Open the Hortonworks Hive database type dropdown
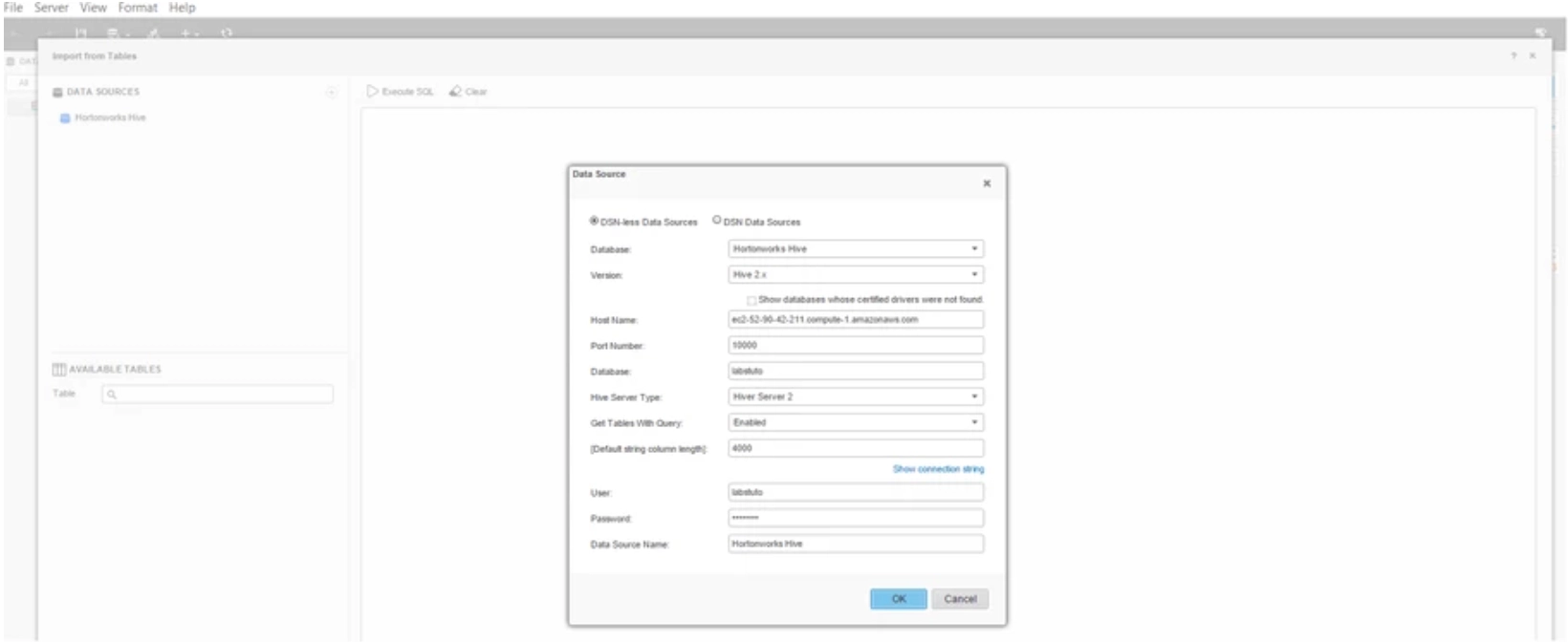This screenshot has height=642, width=1568. pyautogui.click(x=856, y=248)
